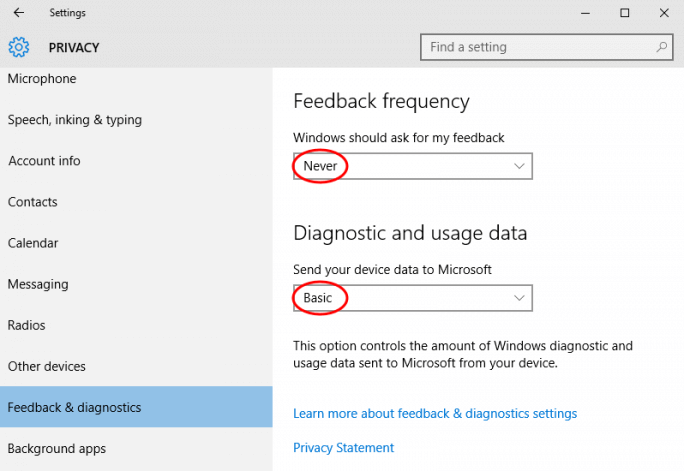Click the Privacy Statement link
This screenshot has height=471, width=684.
(343, 448)
